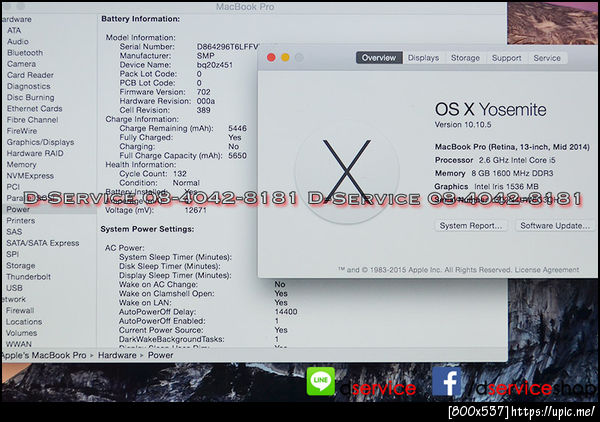Image resolution: width=600 pixels, height=422 pixels.
Task: Select USB in the sidebar
Action: click(x=15, y=288)
